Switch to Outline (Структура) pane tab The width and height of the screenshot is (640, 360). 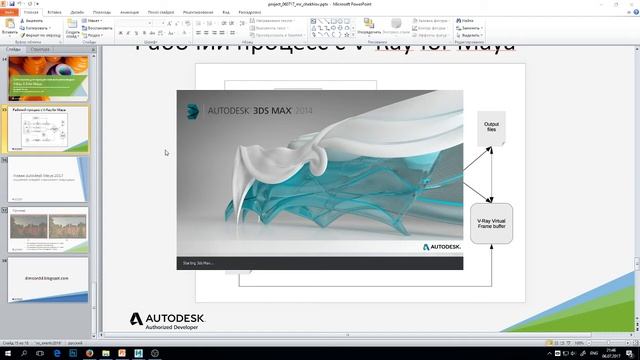40,49
